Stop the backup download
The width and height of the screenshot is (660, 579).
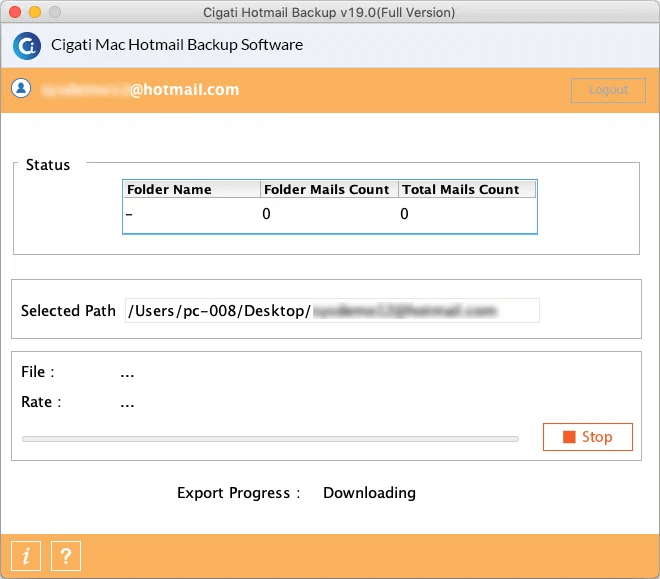point(588,437)
